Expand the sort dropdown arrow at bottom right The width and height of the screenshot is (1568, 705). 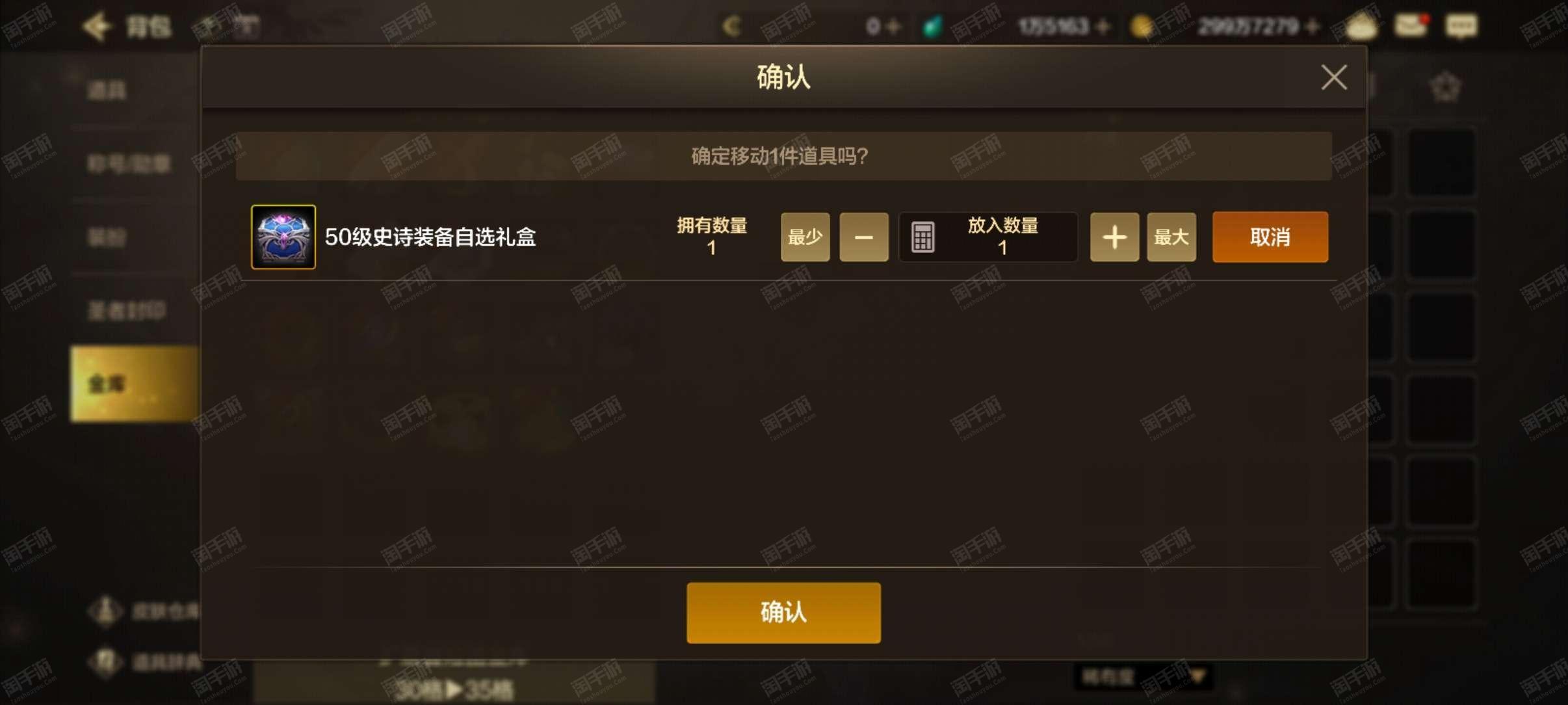pos(1197,677)
